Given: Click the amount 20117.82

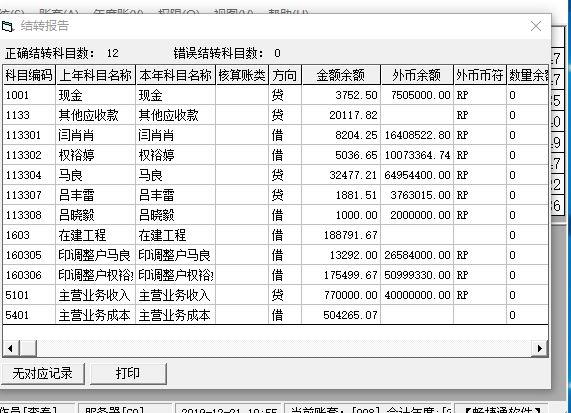Looking at the screenshot, I should pos(353,115).
